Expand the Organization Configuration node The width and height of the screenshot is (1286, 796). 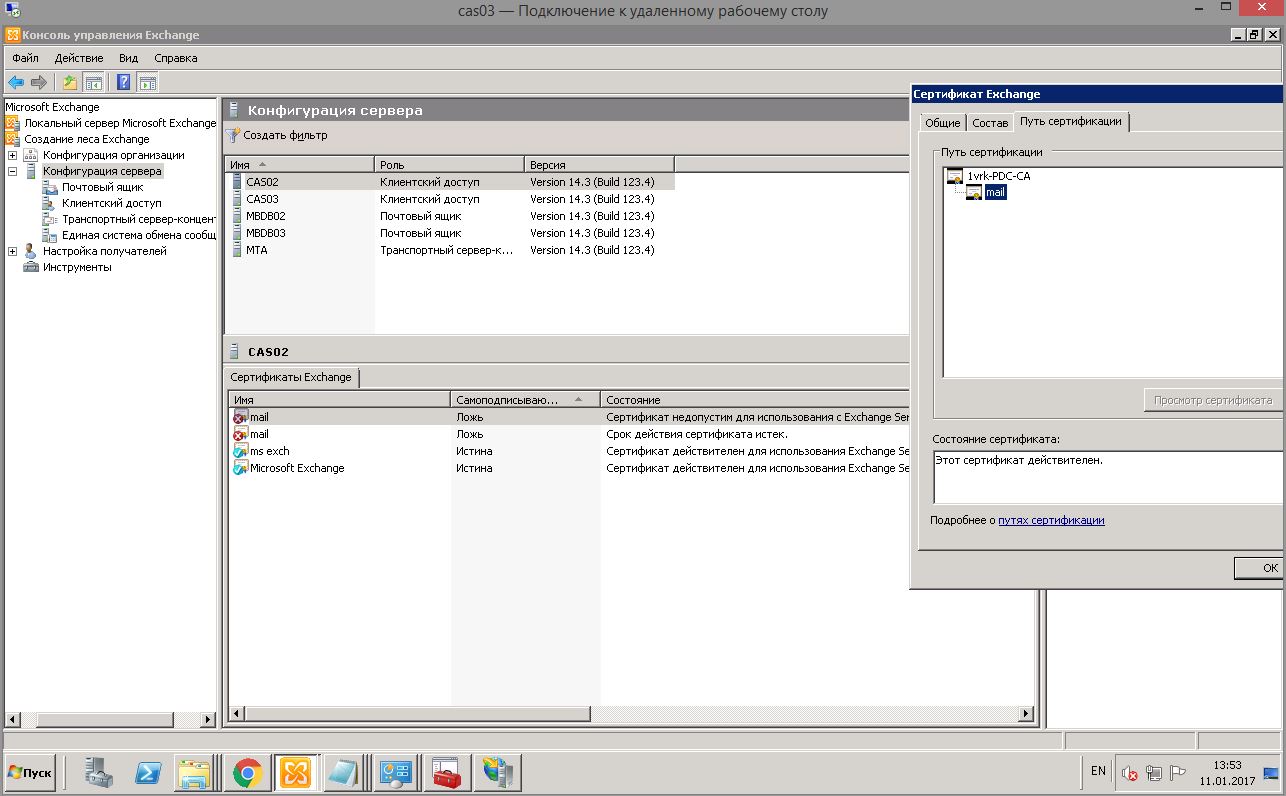pos(12,155)
